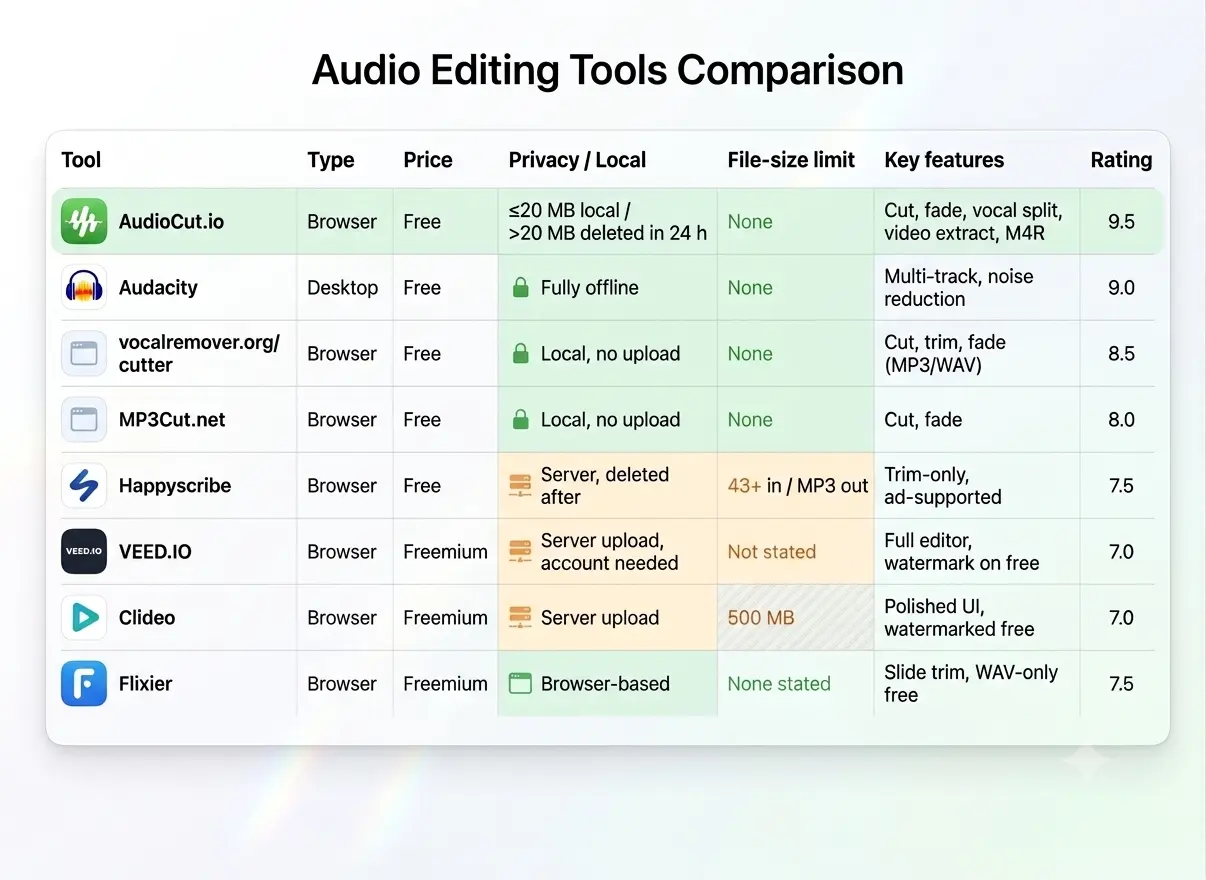This screenshot has height=880, width=1206.
Task: Click the 8.5 rating for vocalremover.org
Action: (x=1121, y=354)
